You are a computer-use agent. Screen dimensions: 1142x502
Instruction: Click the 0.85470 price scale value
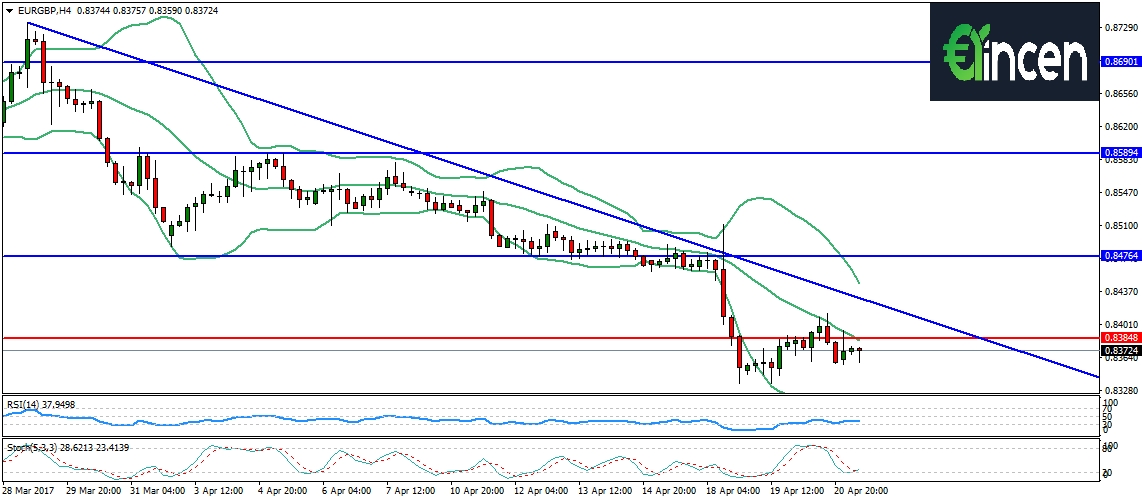tap(1120, 192)
